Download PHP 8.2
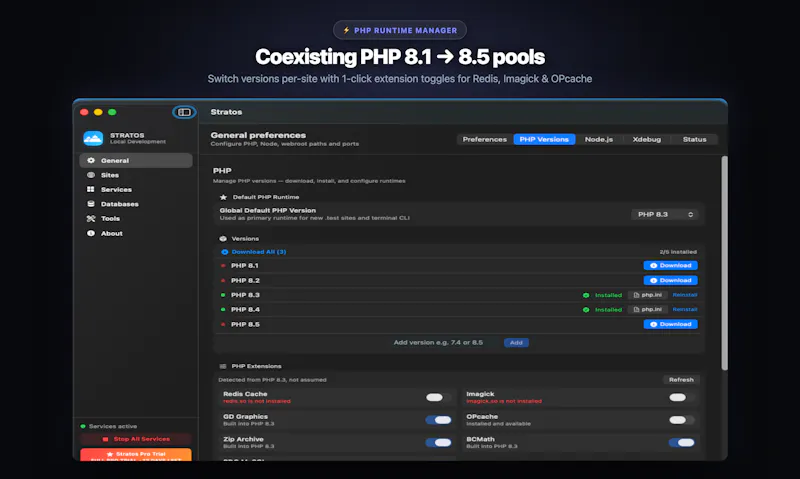Viewport: 800px width, 479px height. click(670, 280)
